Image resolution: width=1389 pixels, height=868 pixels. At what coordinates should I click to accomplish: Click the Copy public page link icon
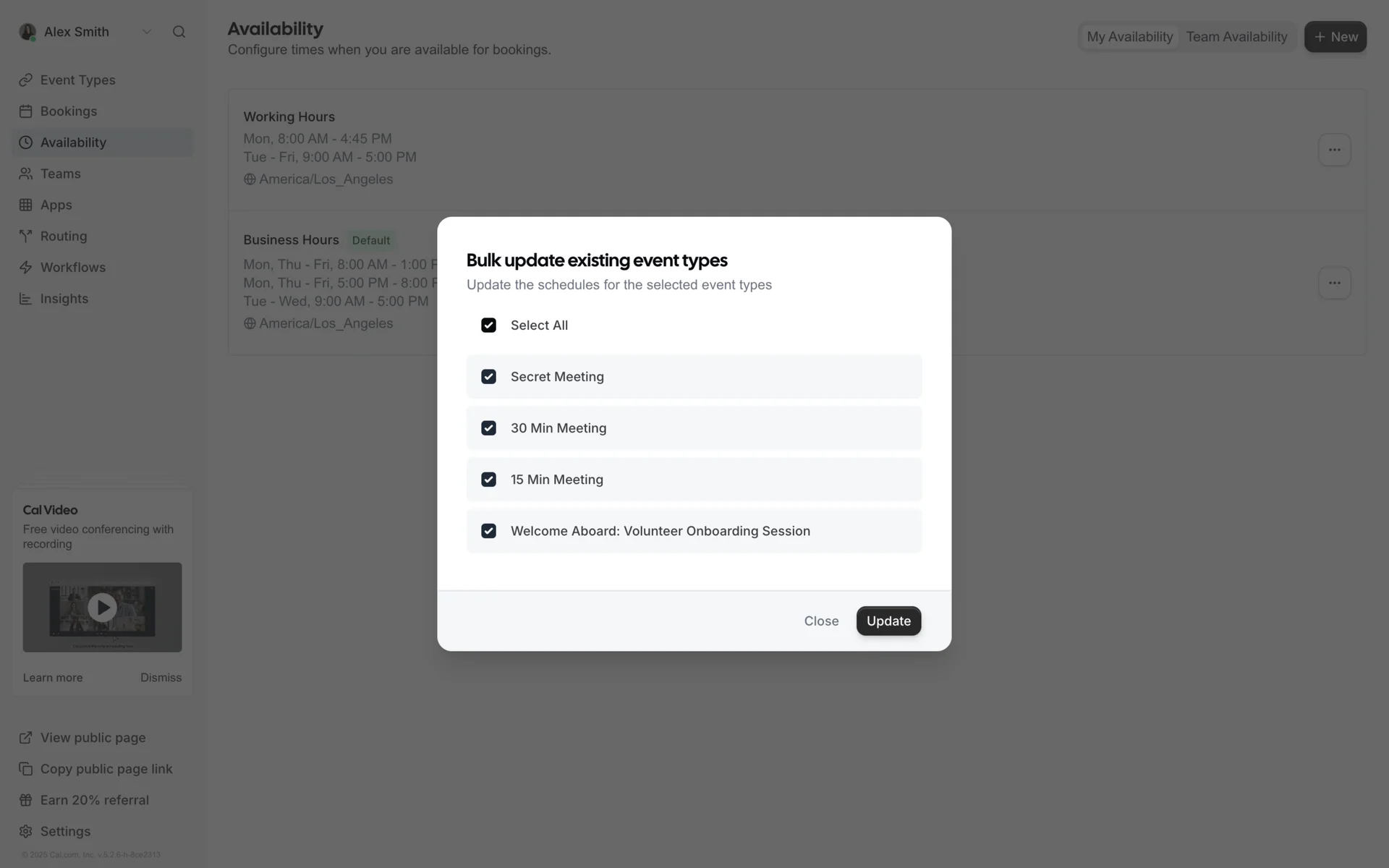(x=26, y=769)
